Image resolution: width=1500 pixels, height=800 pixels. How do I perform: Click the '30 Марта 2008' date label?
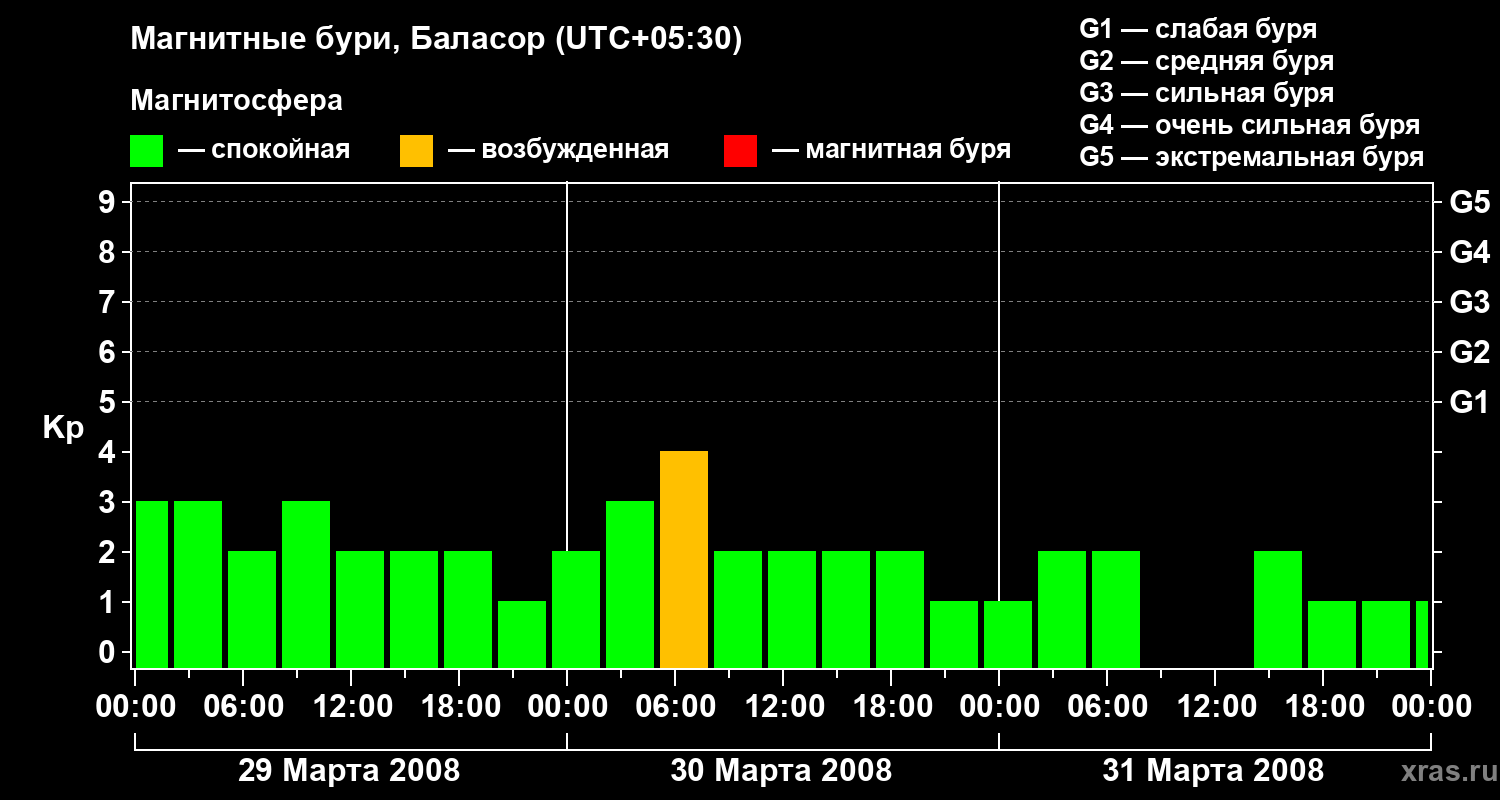click(781, 771)
